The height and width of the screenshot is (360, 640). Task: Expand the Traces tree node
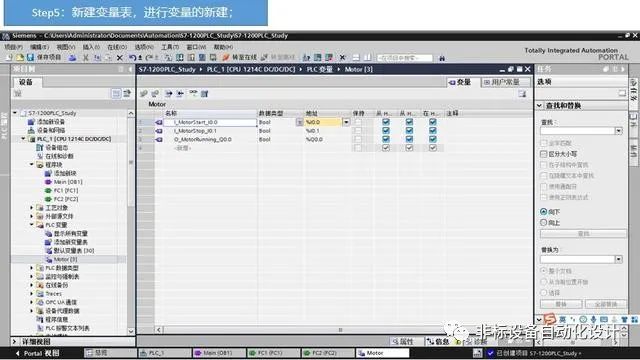point(31,294)
